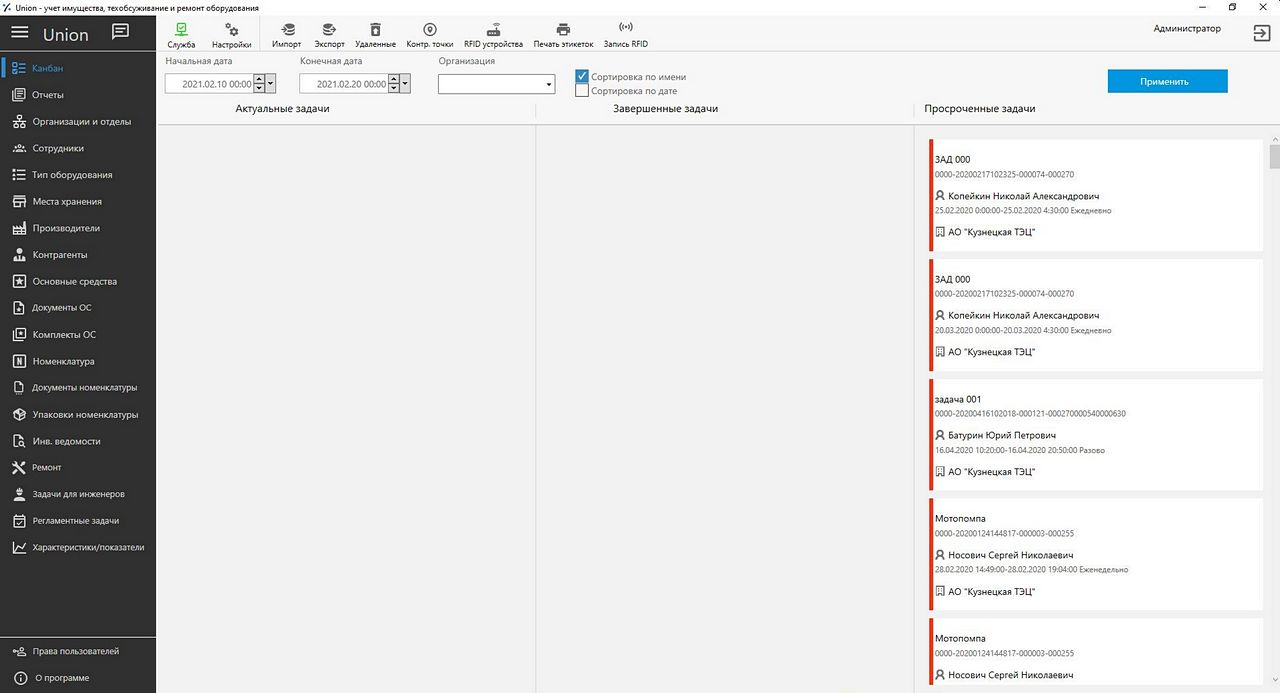Screen dimensions: 1280x693
Task: Decrement Конечная дата spinner down
Action: 394,90
